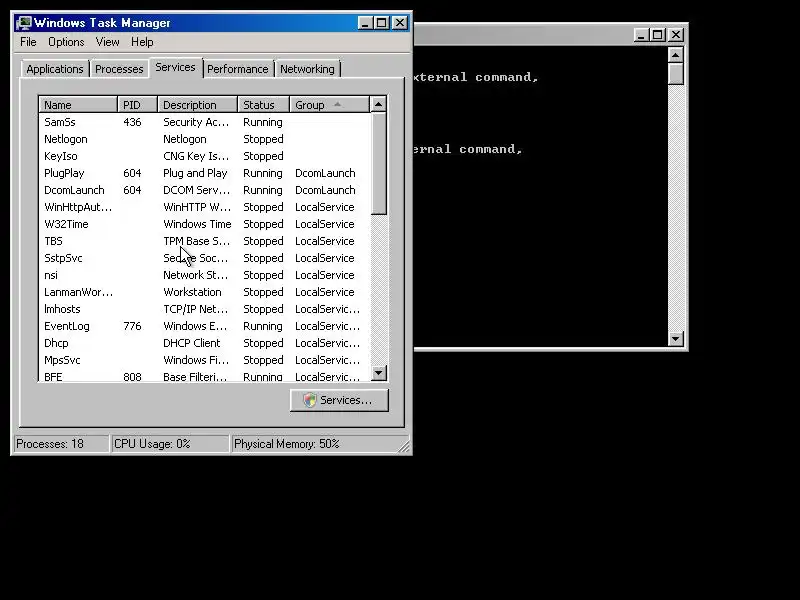Open the File menu
Viewport: 800px width, 600px height.
coord(28,42)
